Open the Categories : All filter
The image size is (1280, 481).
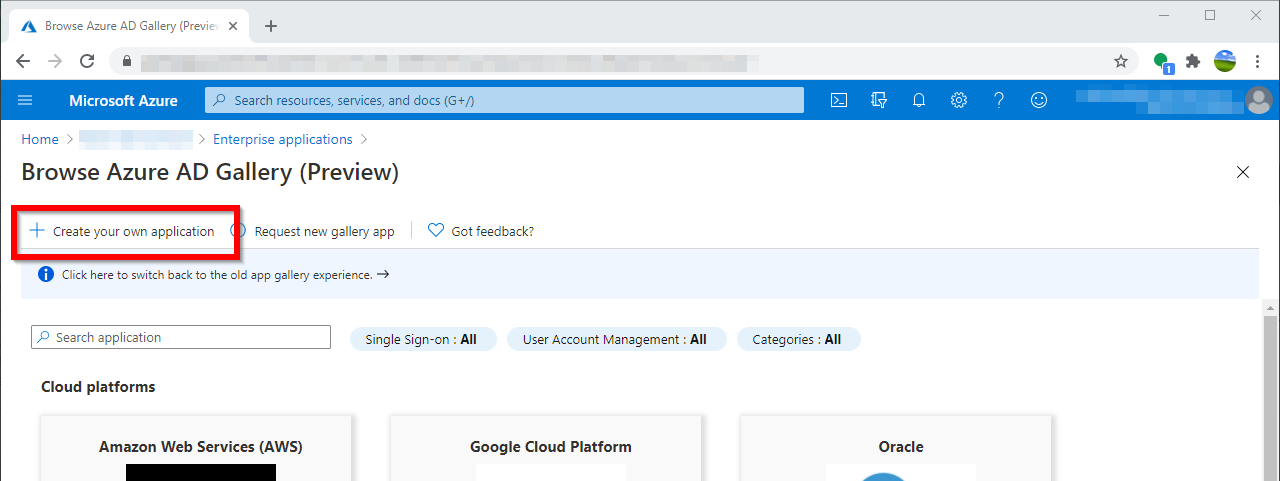click(x=797, y=339)
